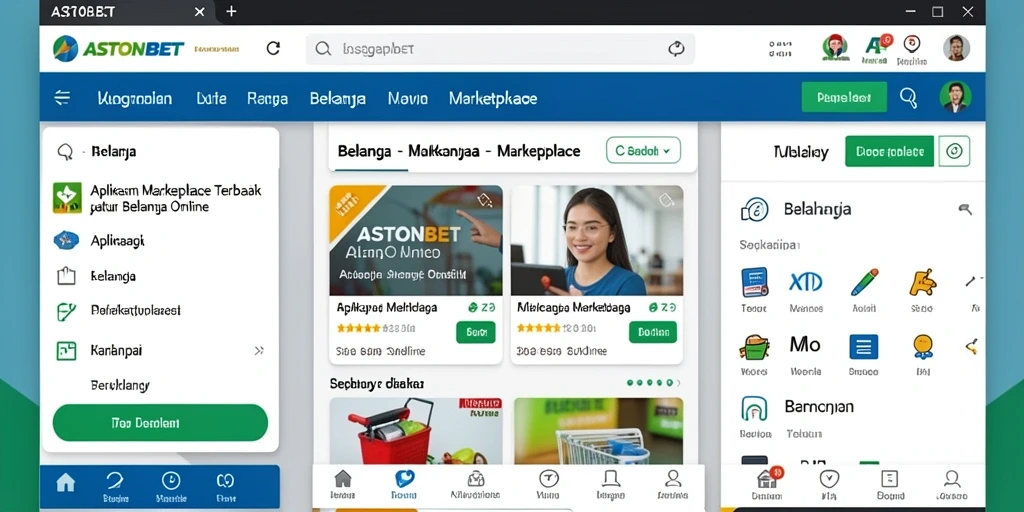Tap the clock tab in center bottom bar

tap(548, 485)
